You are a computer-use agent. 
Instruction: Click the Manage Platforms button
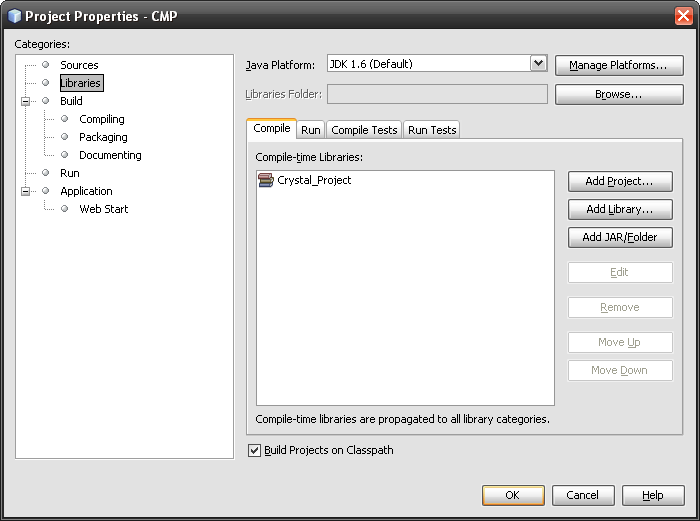pyautogui.click(x=619, y=65)
